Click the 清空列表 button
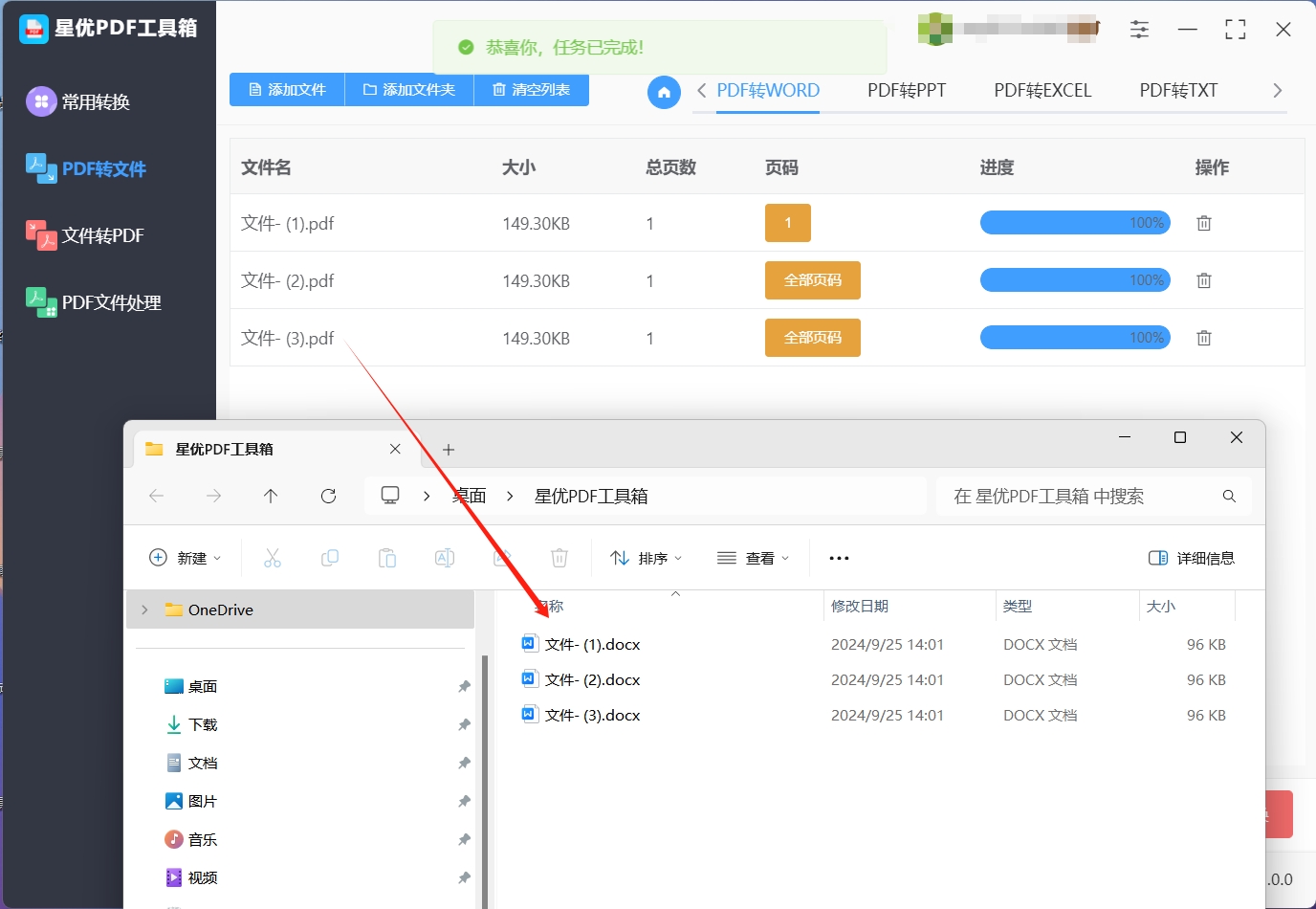The height and width of the screenshot is (909, 1316). 531,90
